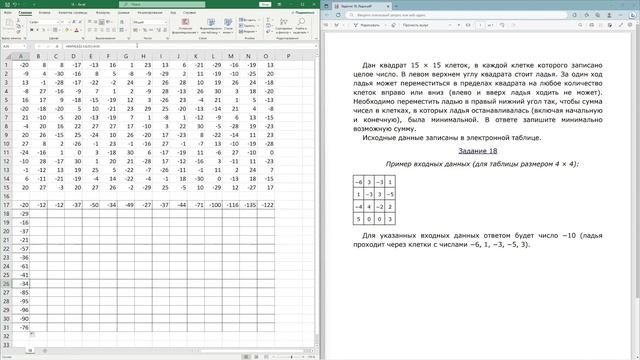The width and height of the screenshot is (640, 360).
Task: Apply the fill color highlight bucket
Action: pyautogui.click(x=67, y=30)
